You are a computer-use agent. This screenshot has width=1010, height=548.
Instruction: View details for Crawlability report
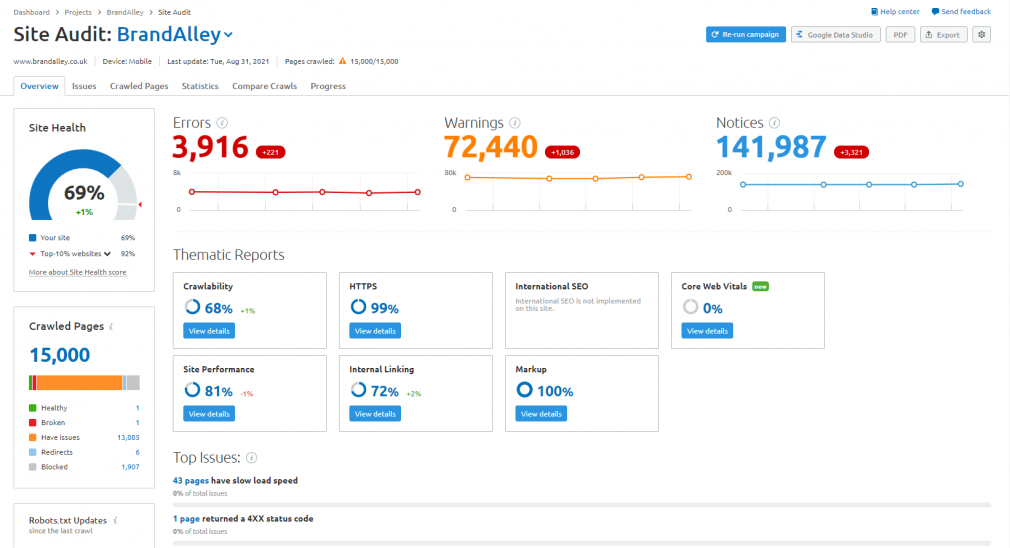click(x=209, y=331)
